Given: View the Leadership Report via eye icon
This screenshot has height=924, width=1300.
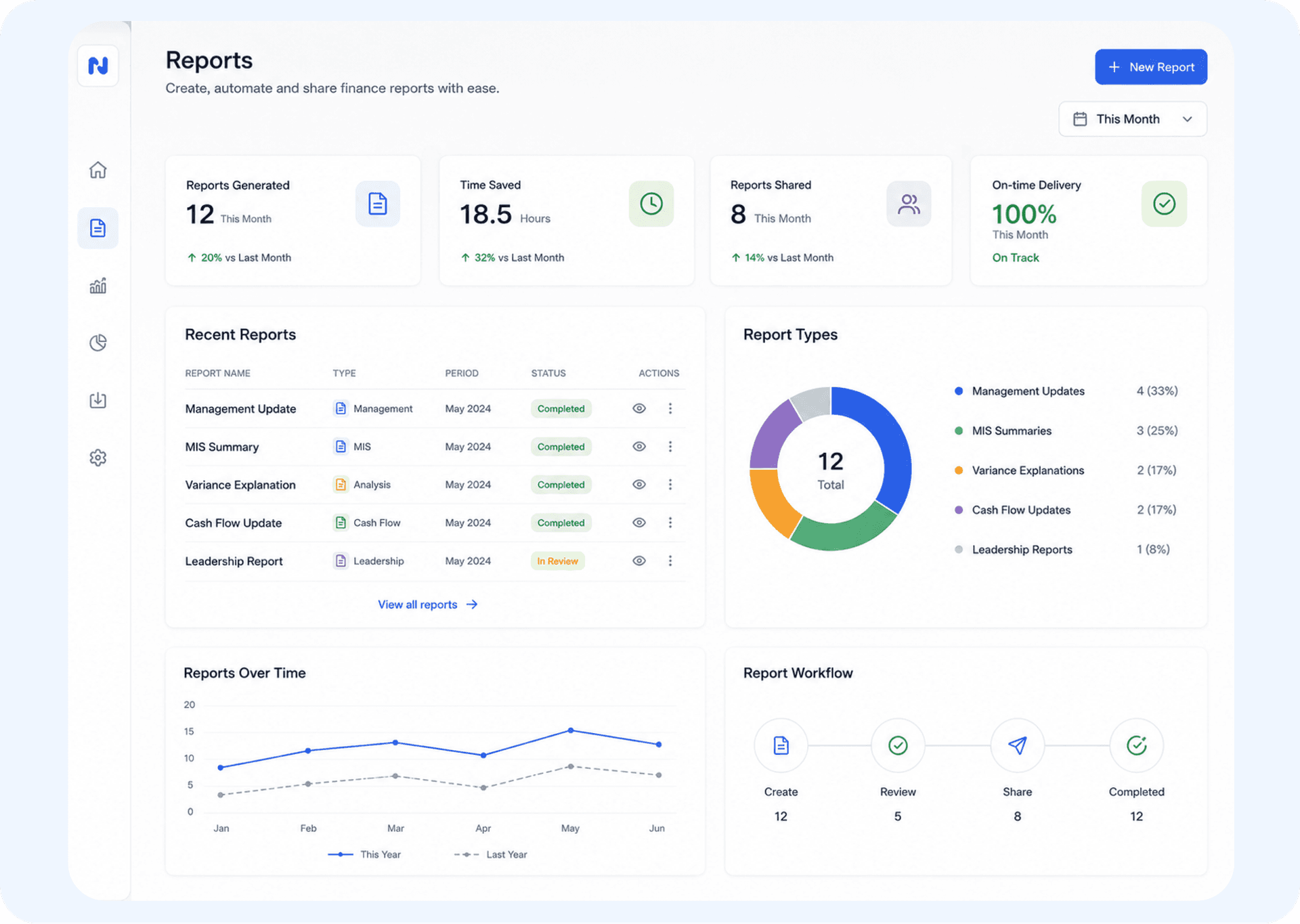Looking at the screenshot, I should [639, 561].
